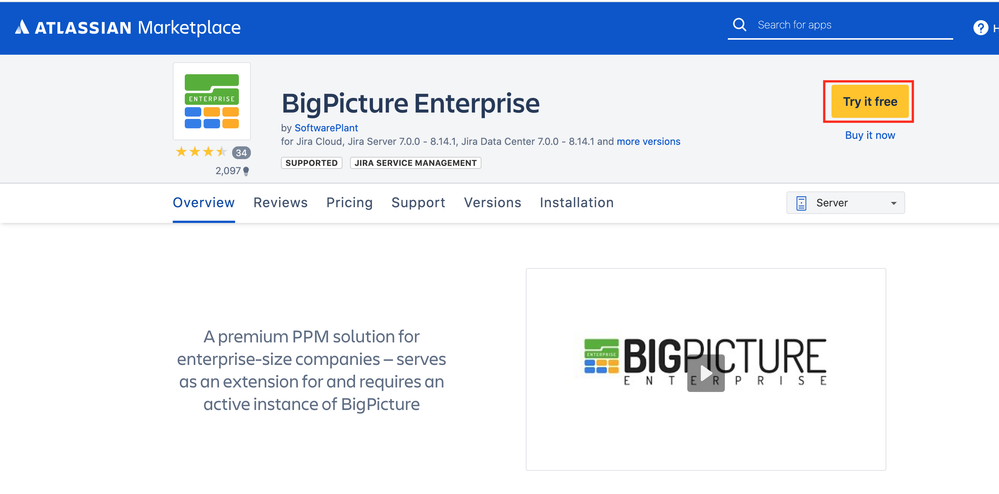999x494 pixels.
Task: Go to the Support tab
Action: 418,203
